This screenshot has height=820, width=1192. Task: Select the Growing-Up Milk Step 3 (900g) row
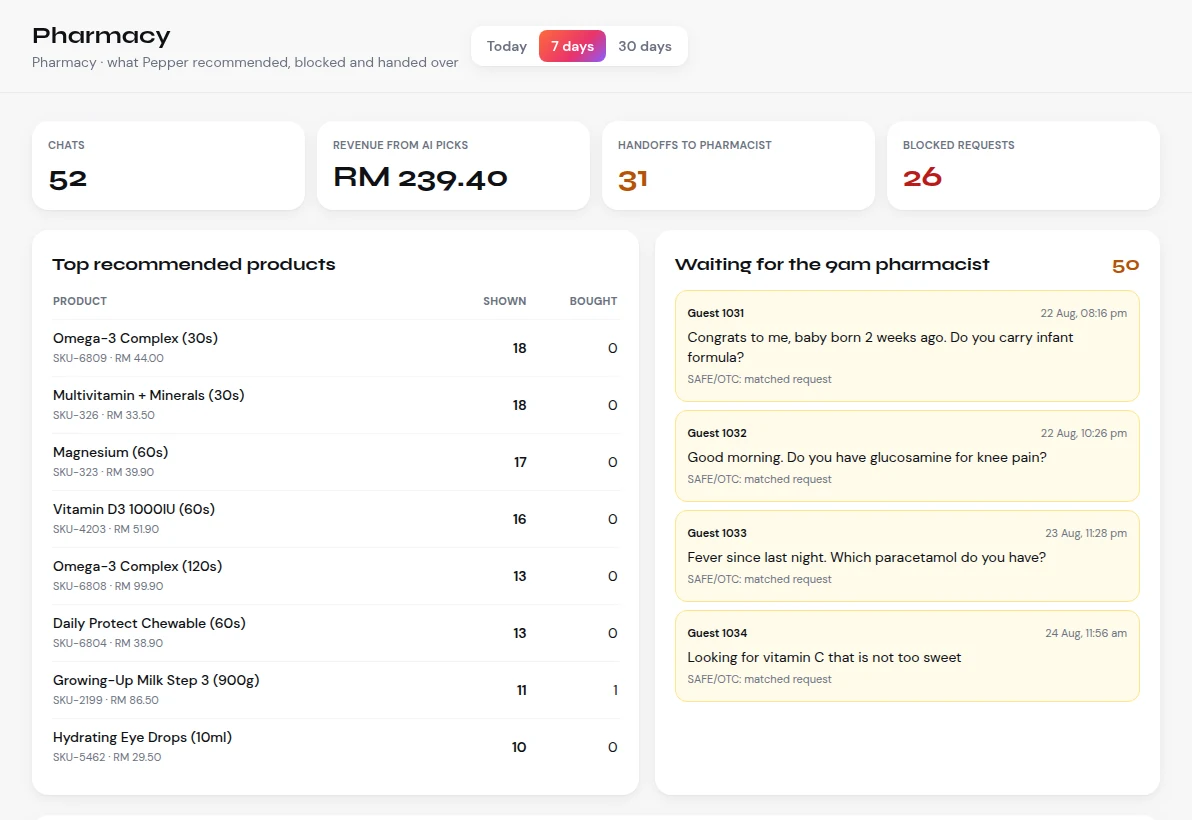(x=335, y=690)
